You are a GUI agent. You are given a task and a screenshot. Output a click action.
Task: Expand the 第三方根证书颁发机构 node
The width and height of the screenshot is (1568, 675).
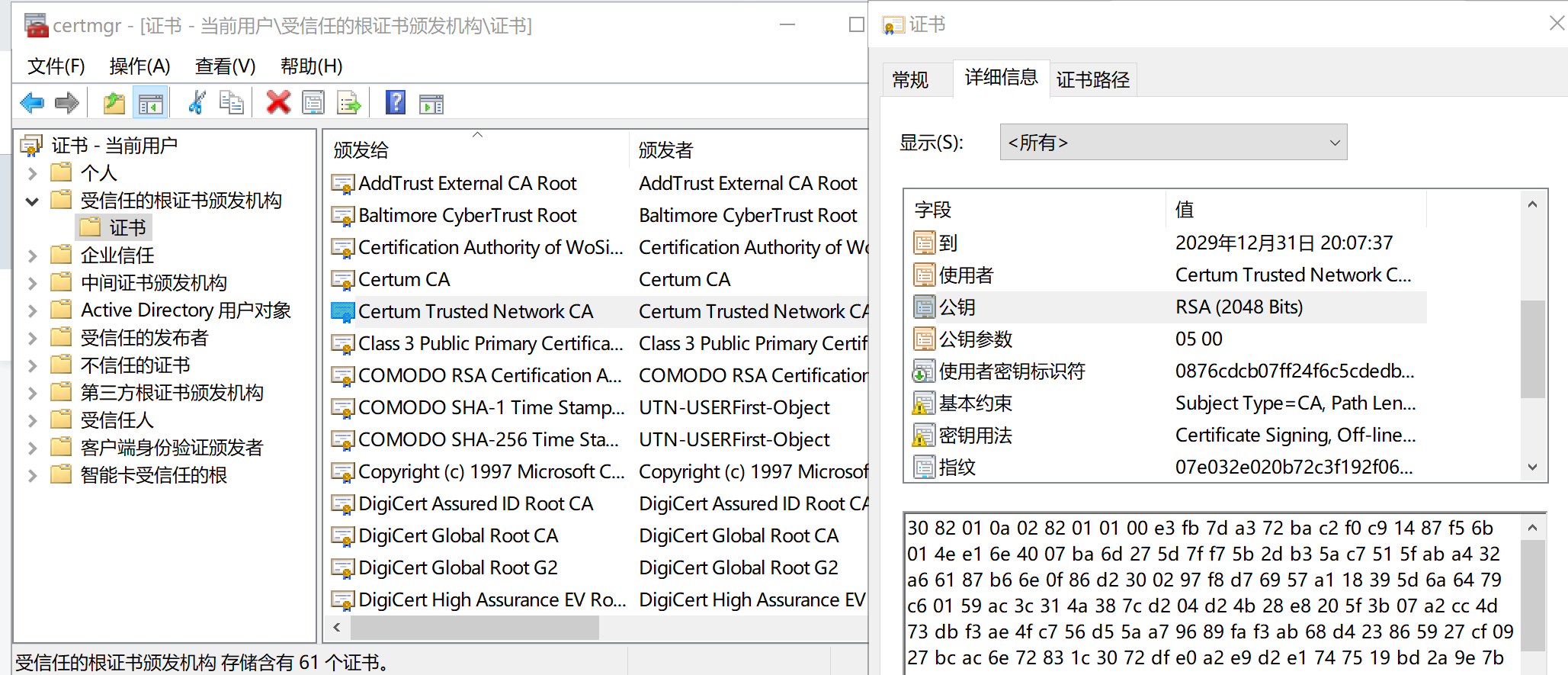[32, 393]
